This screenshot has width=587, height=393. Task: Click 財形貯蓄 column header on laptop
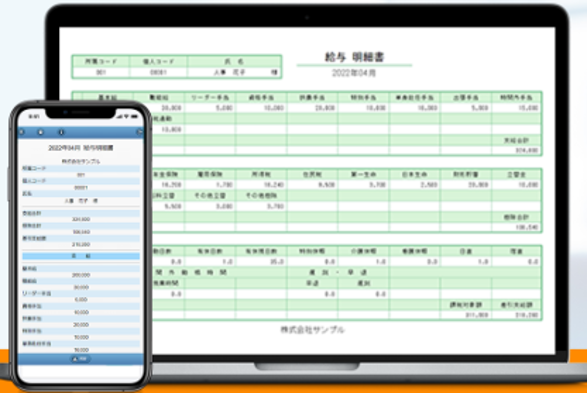pyautogui.click(x=466, y=174)
